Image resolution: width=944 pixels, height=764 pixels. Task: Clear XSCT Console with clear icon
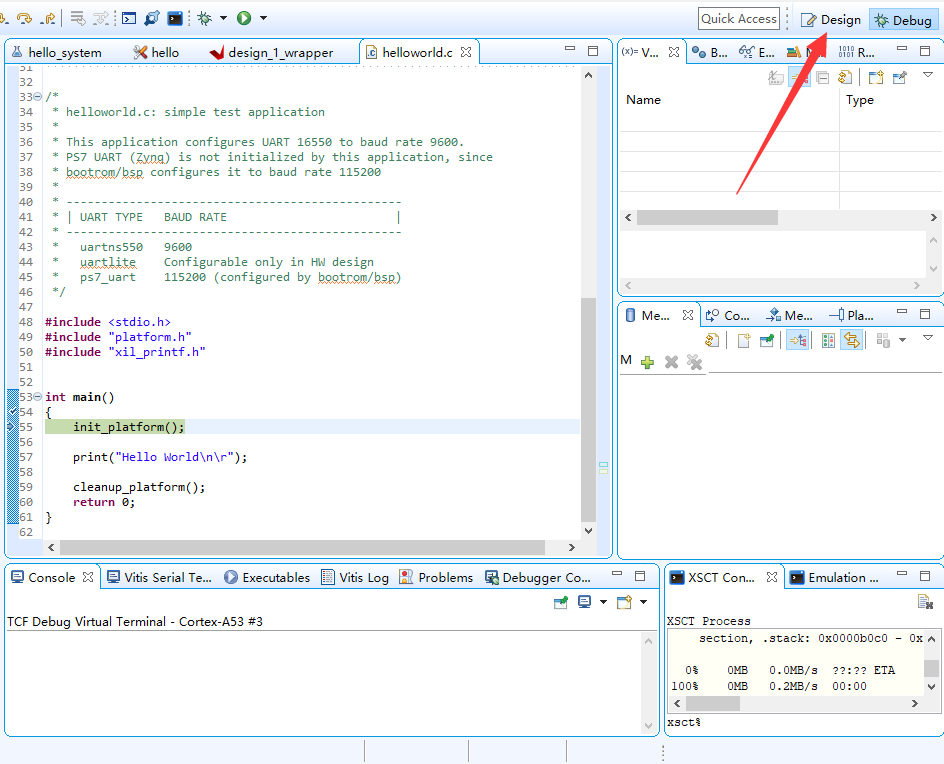pos(925,602)
